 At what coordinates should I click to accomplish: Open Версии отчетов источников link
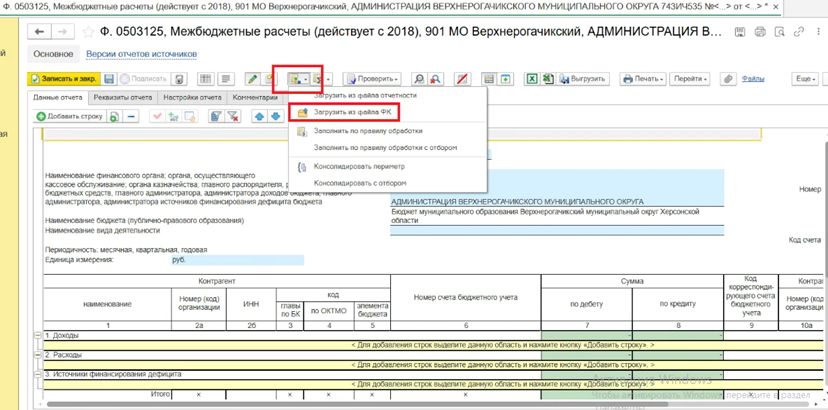pos(142,54)
